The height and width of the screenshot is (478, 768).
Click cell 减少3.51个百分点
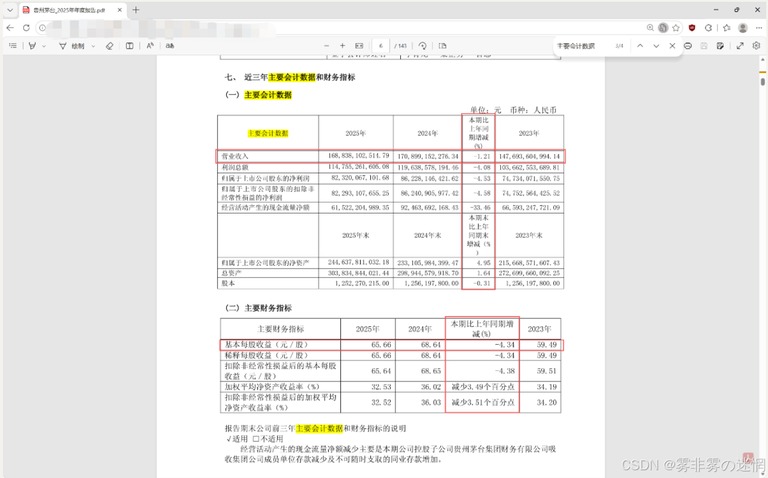483,403
